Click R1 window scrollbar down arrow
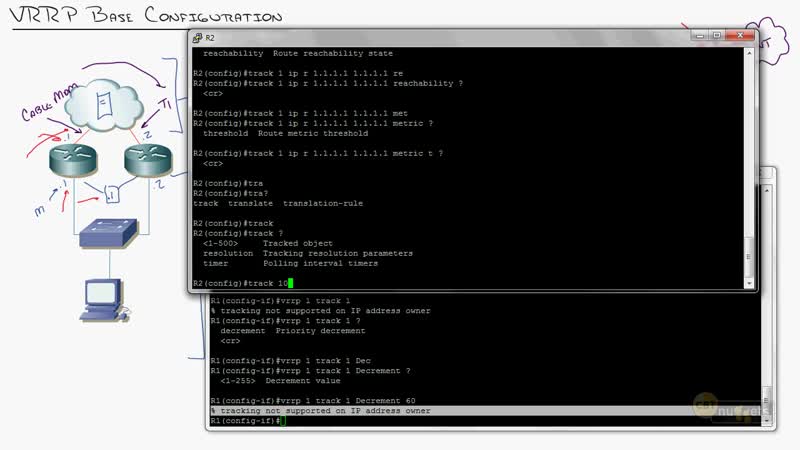This screenshot has width=800, height=450. [x=766, y=421]
